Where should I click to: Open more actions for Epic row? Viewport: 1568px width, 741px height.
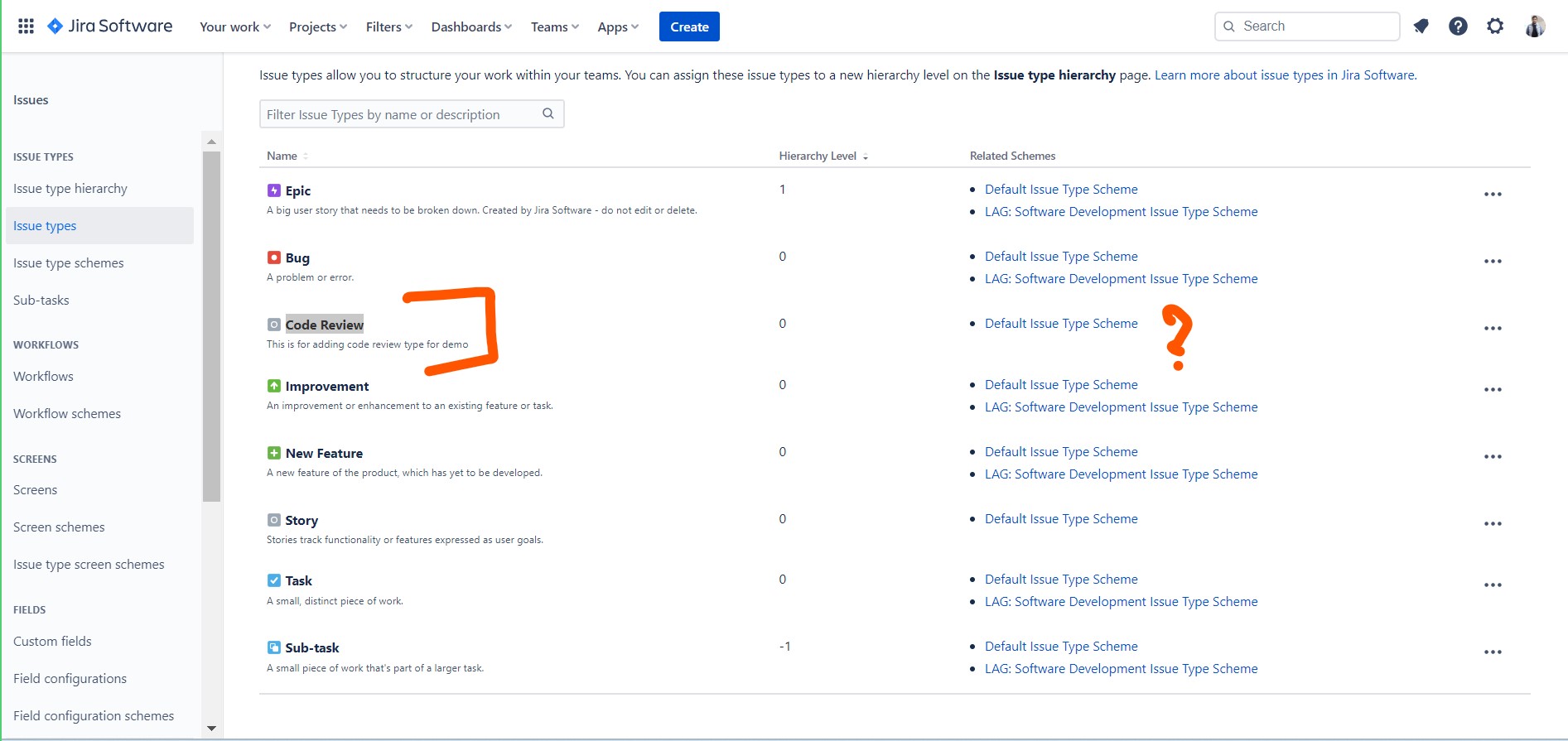1493,195
